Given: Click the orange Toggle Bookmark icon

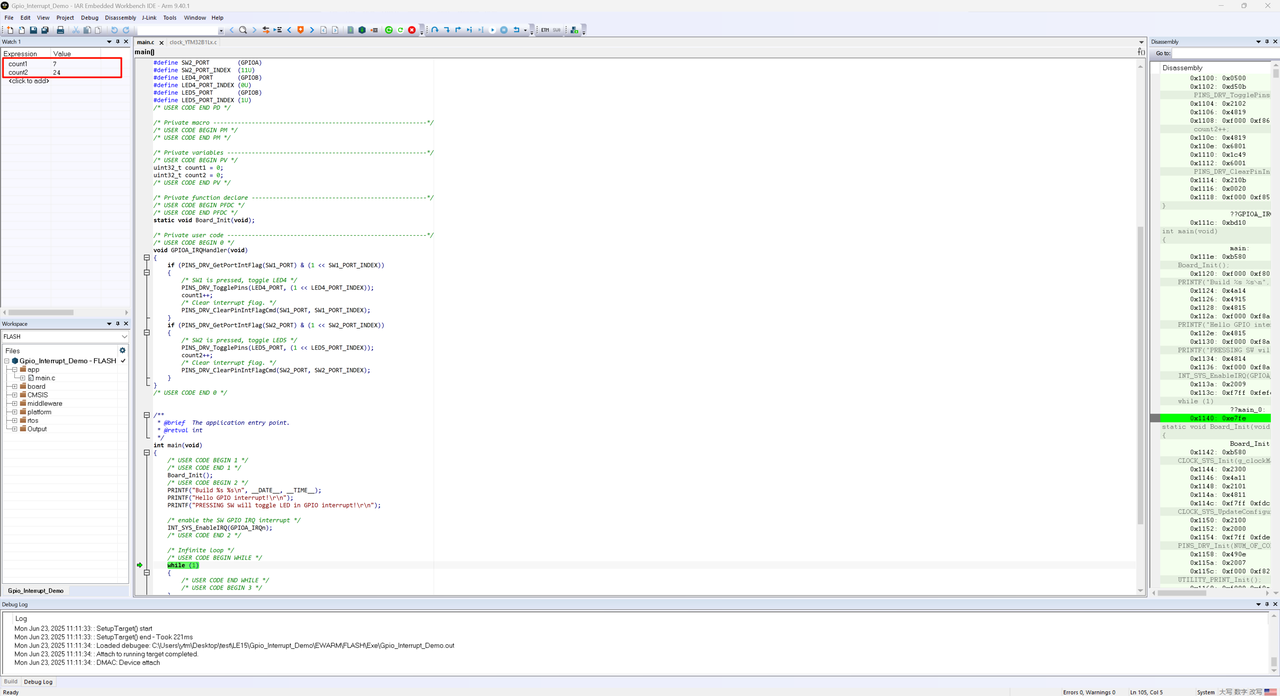Looking at the screenshot, I should click(300, 30).
